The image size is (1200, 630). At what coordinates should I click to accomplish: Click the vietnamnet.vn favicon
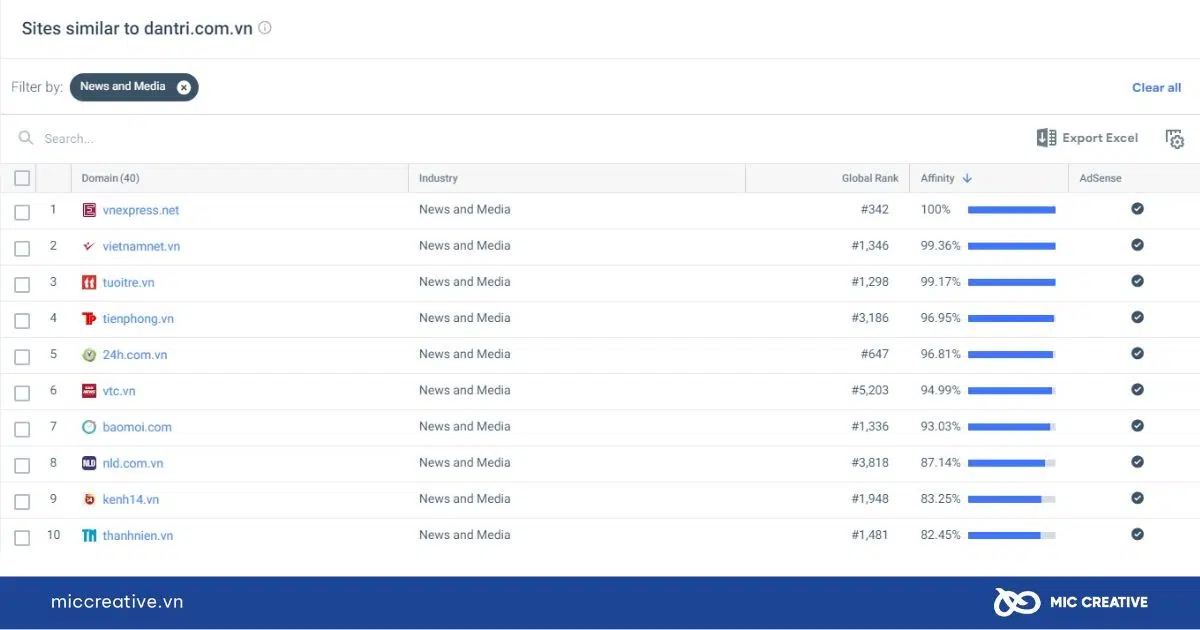(x=89, y=246)
